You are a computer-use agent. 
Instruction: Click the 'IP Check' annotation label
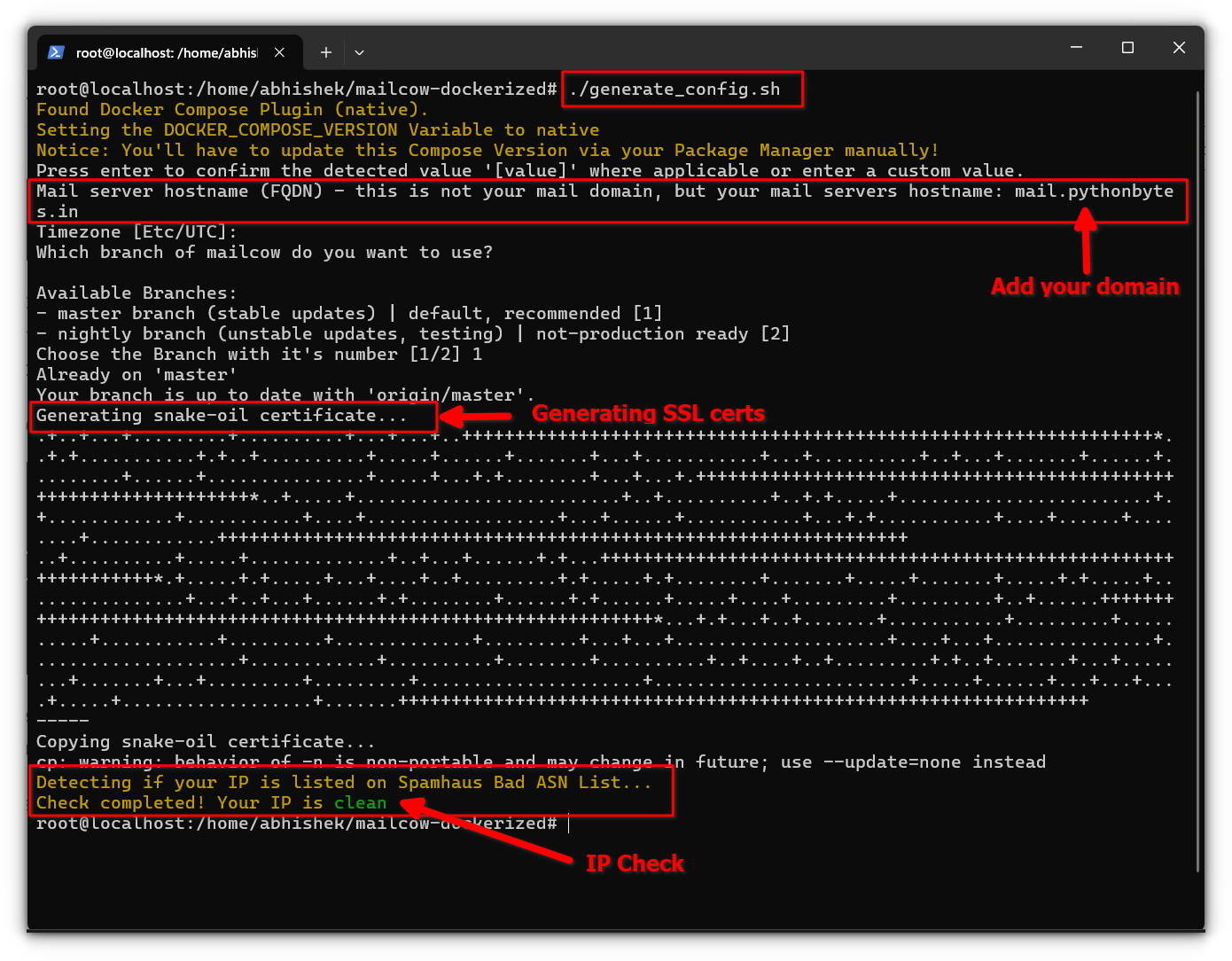(x=635, y=863)
